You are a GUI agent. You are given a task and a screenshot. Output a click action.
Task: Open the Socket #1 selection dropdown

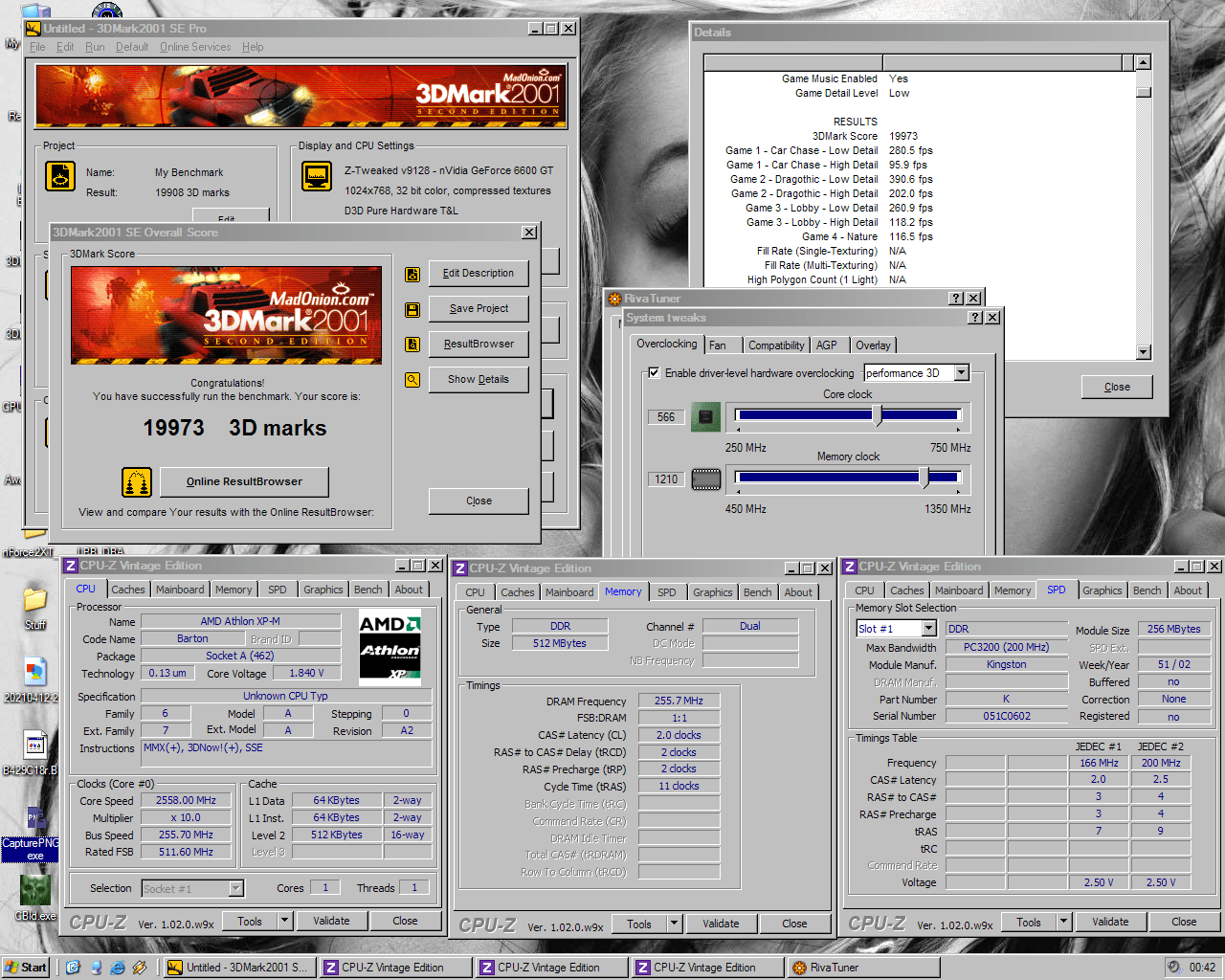click(236, 889)
